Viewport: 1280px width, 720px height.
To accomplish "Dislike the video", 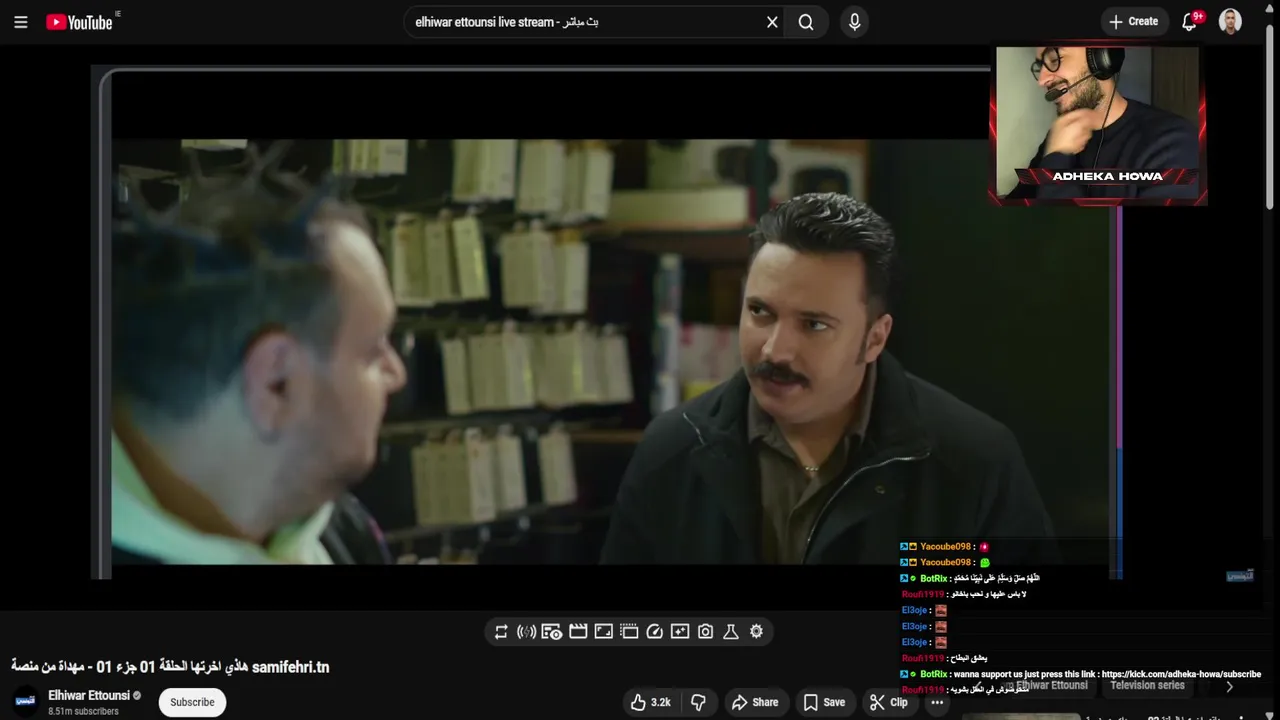I will 699,702.
